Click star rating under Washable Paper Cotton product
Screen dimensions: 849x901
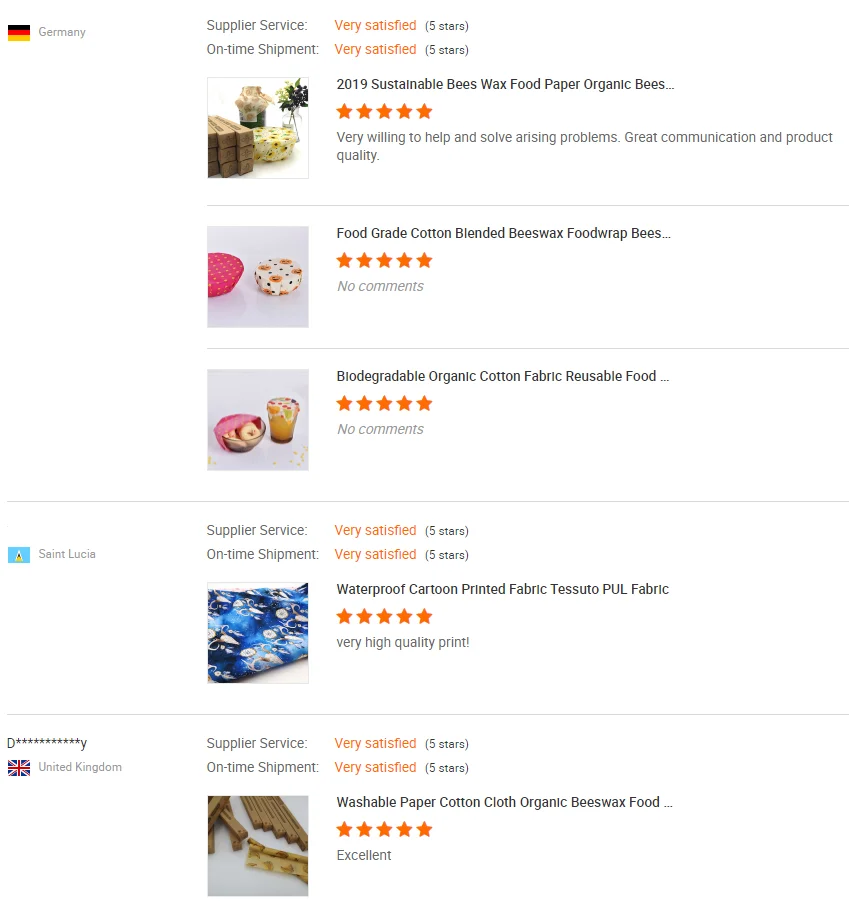(384, 829)
